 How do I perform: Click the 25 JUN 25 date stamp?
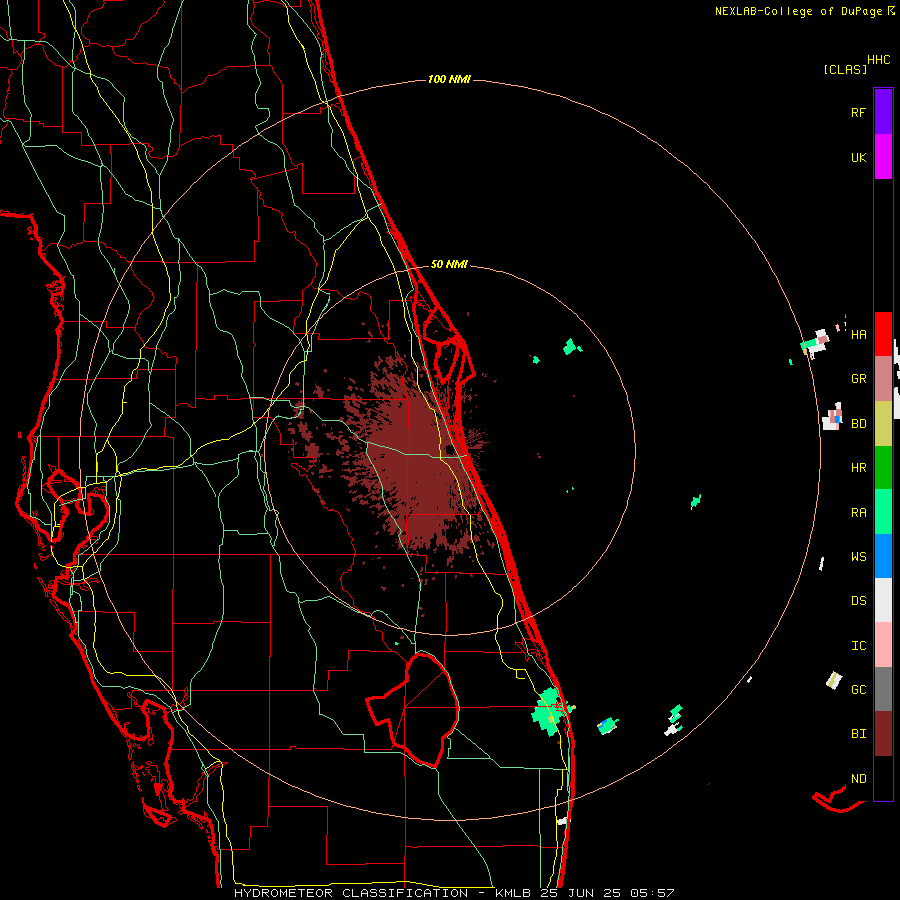[x=581, y=893]
